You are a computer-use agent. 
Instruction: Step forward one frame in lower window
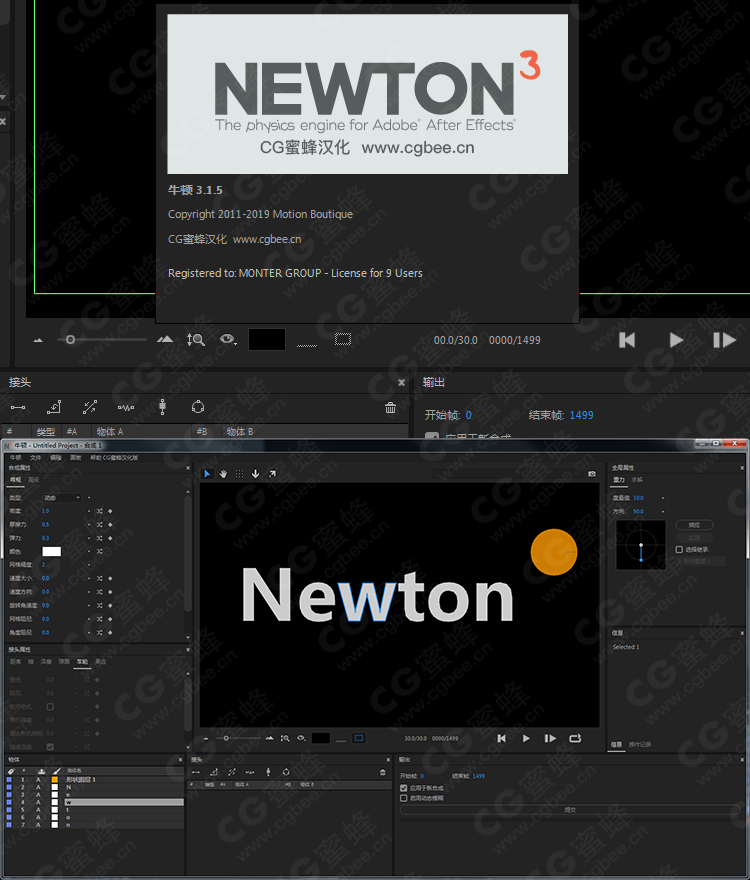550,738
